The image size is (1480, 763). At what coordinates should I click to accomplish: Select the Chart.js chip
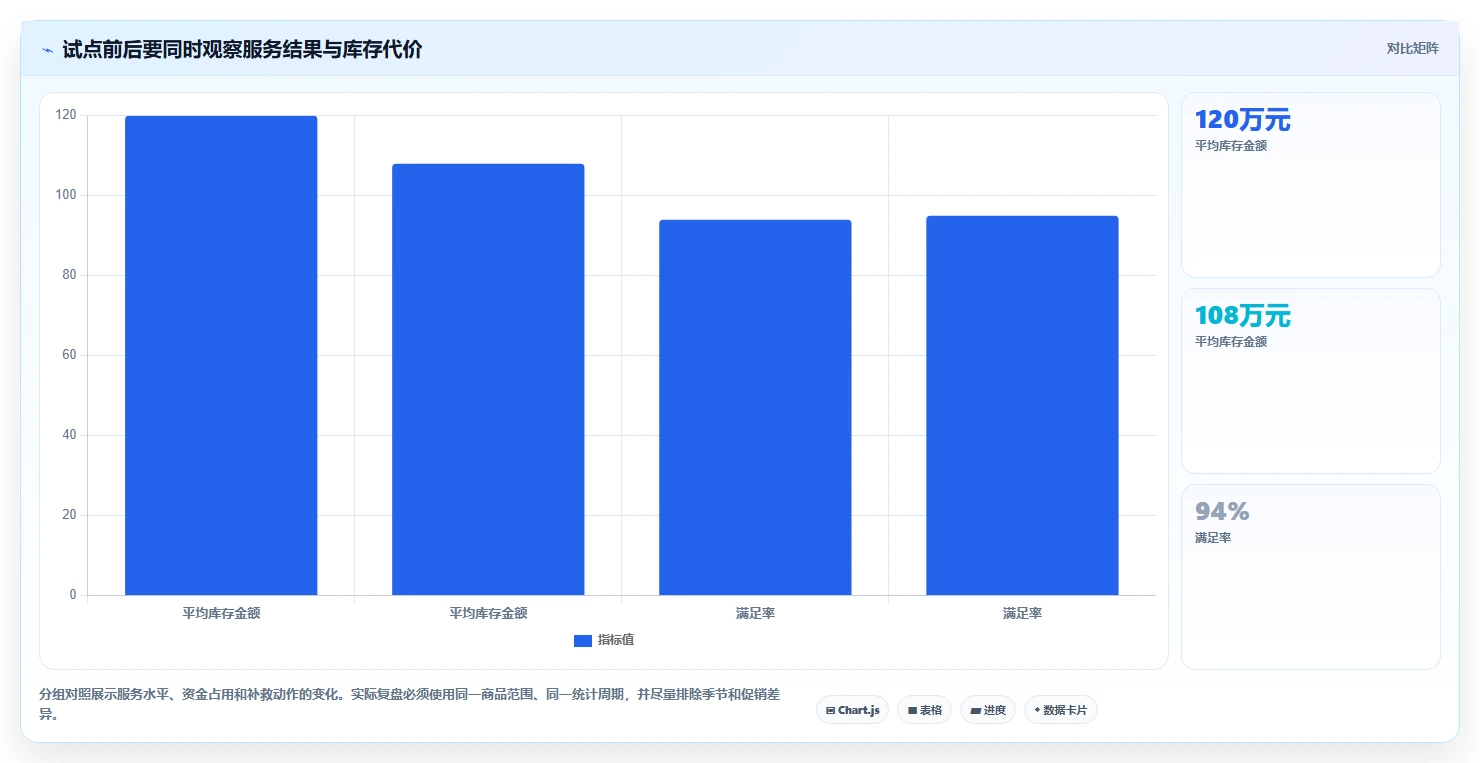point(853,710)
